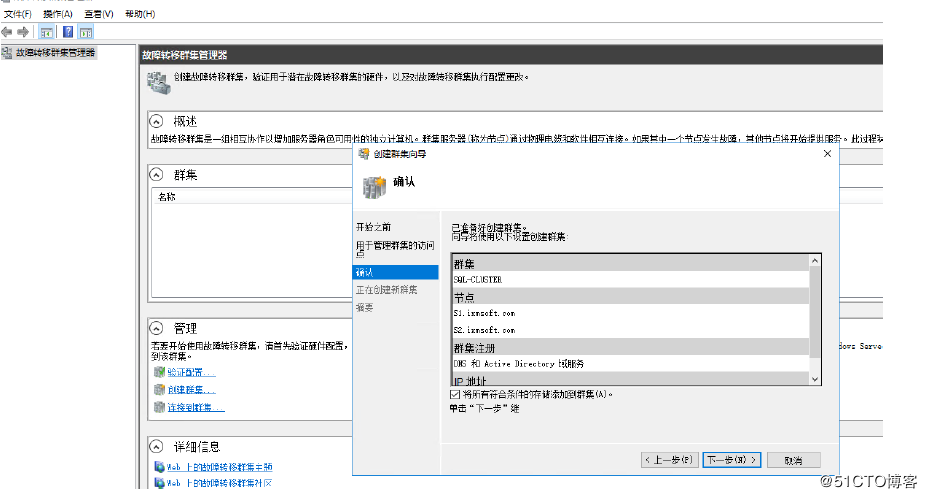
Task: Open the Help toolbar icon
Action: click(x=68, y=32)
